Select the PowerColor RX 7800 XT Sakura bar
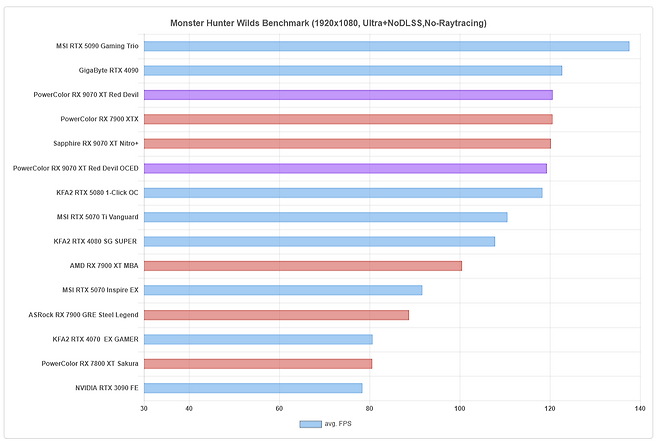658x442 pixels. pyautogui.click(x=257, y=364)
